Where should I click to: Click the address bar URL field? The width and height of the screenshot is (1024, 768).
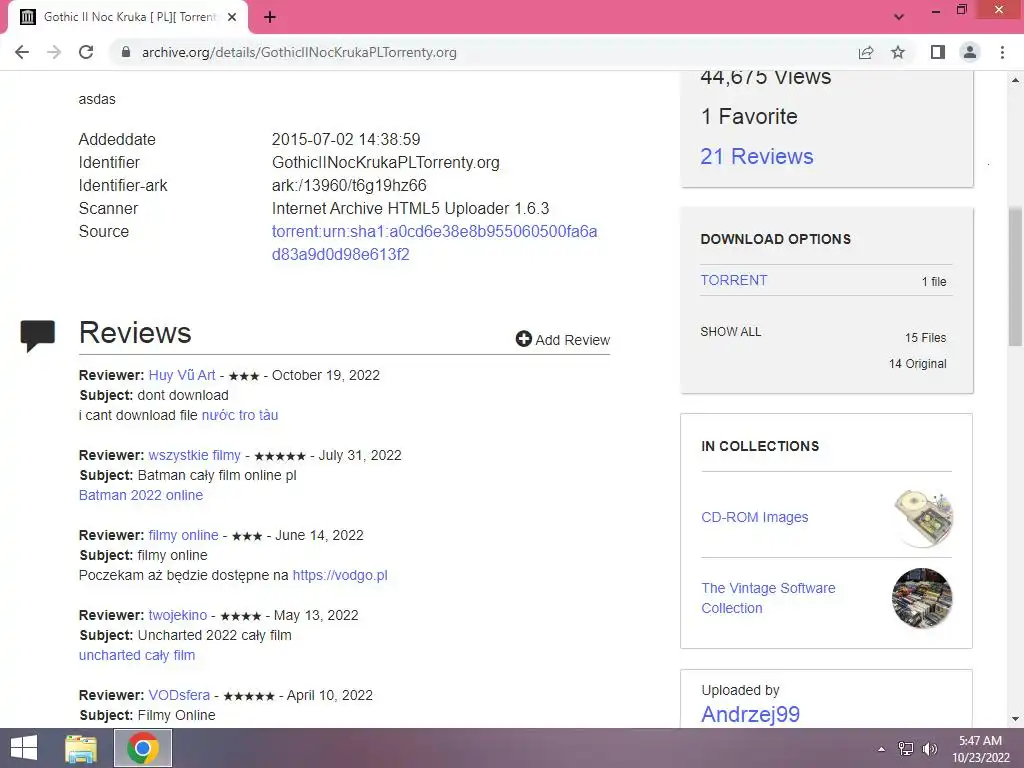pyautogui.click(x=483, y=52)
